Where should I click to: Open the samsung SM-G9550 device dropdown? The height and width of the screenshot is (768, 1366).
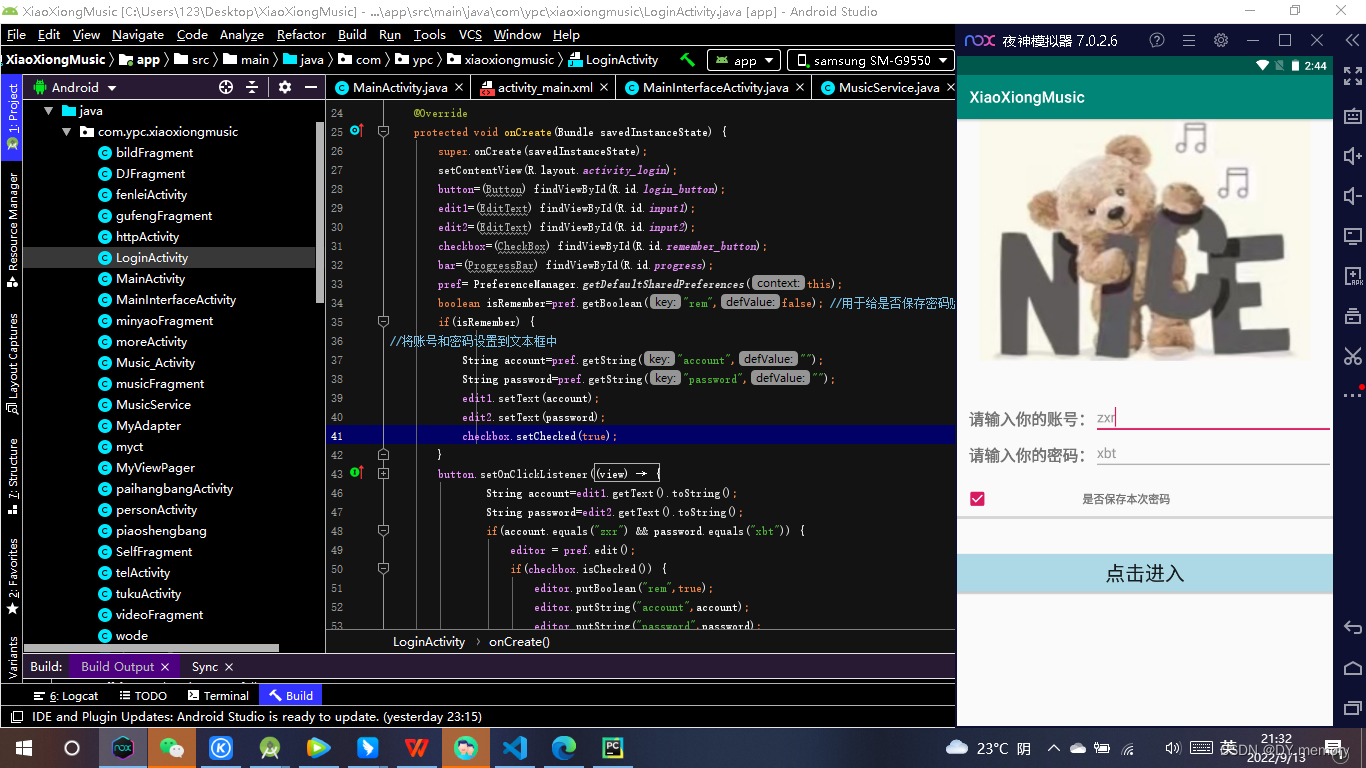870,60
